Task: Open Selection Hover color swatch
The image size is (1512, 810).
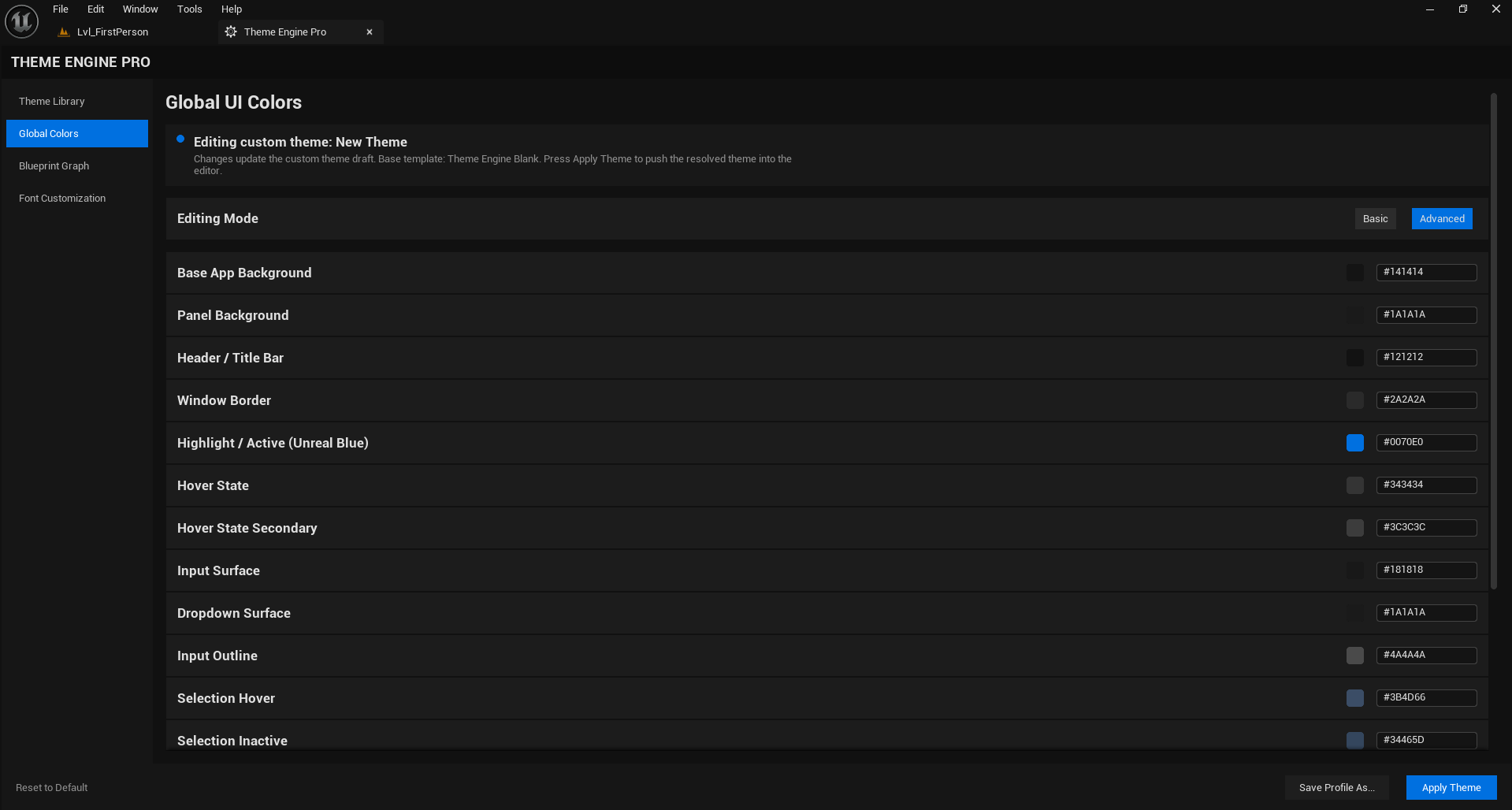Action: point(1355,698)
